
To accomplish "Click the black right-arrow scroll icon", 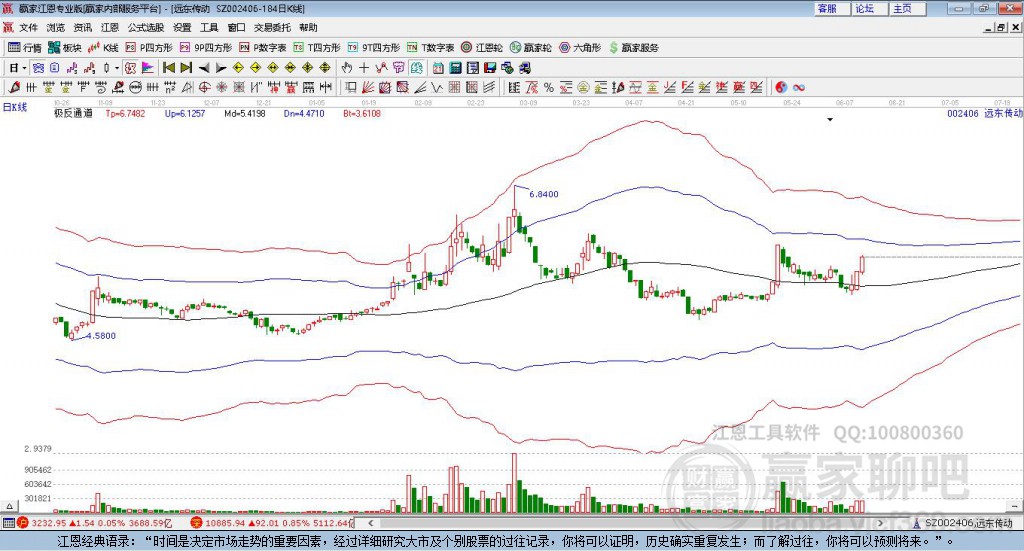I will [221, 67].
